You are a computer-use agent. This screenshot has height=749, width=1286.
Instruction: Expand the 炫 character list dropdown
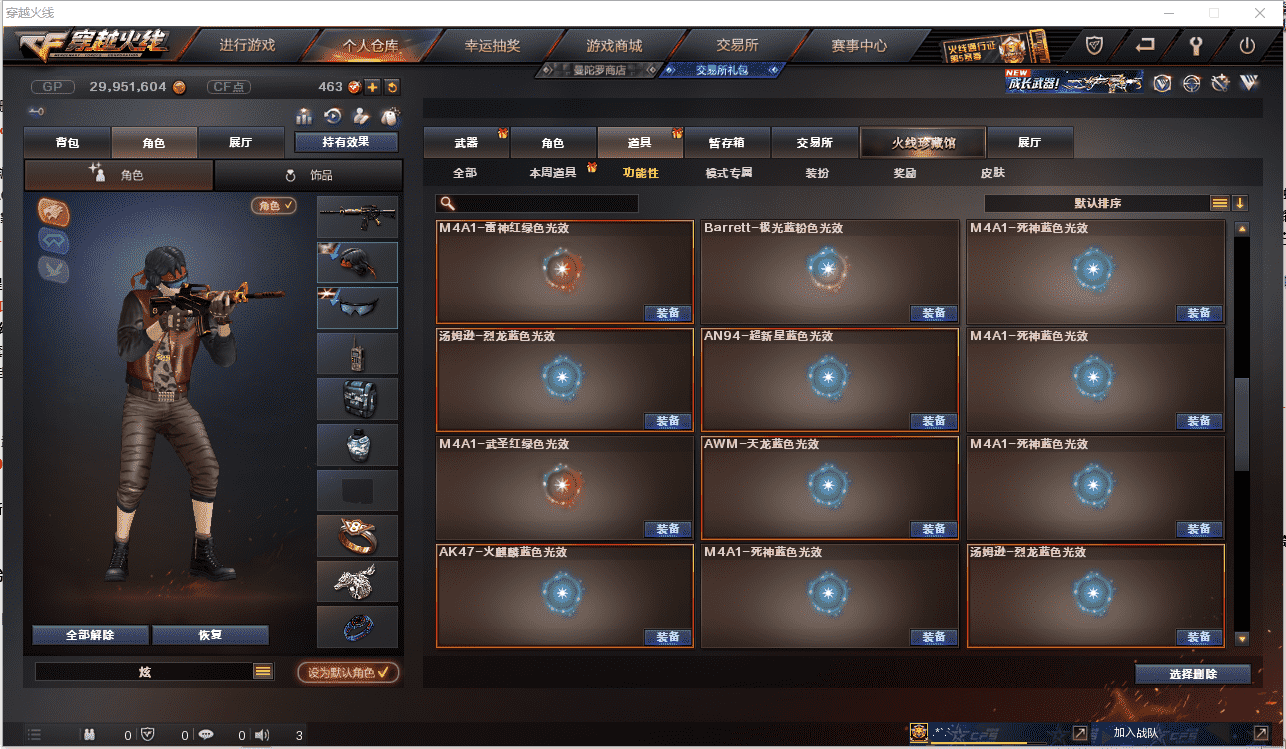click(263, 672)
